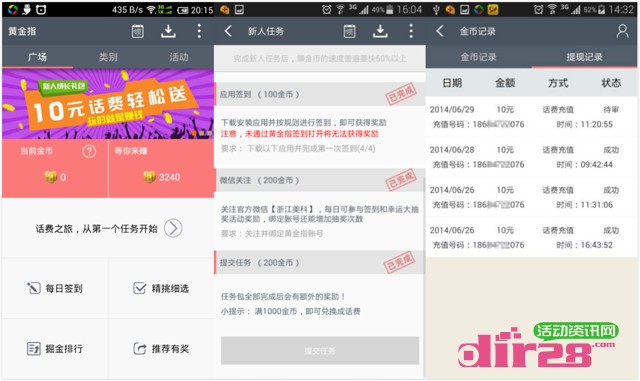Open 掘金排行 ranking

pyautogui.click(x=55, y=349)
